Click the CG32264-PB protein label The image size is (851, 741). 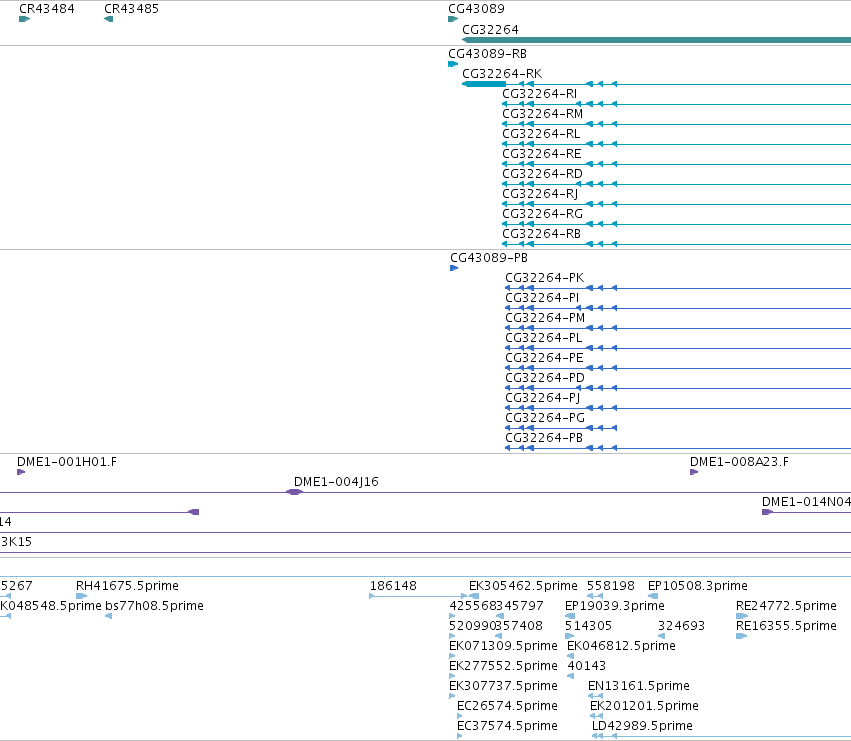click(x=544, y=438)
